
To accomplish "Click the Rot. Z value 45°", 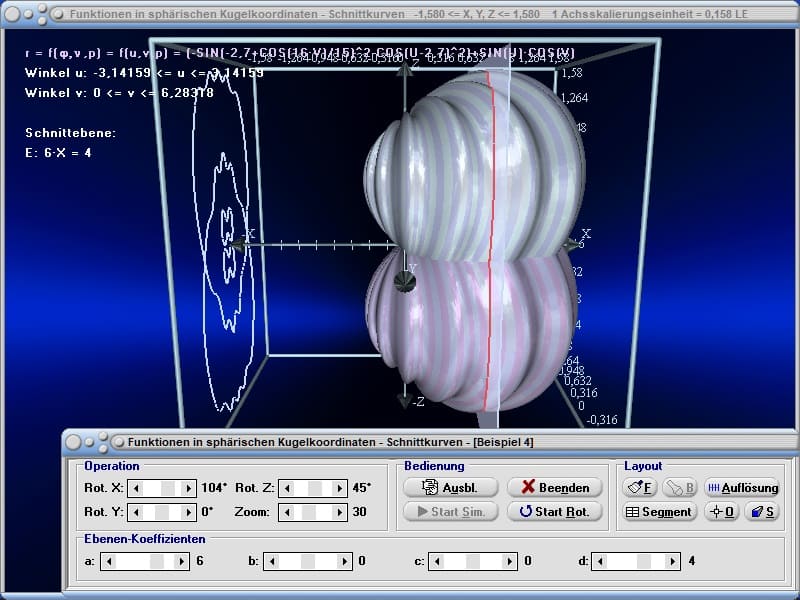I will click(x=361, y=488).
